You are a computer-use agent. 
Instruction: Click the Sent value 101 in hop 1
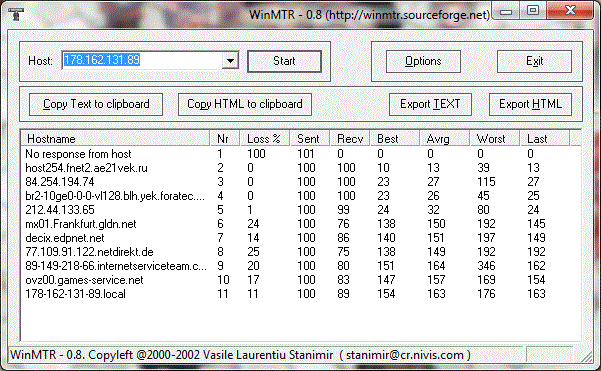coord(306,154)
